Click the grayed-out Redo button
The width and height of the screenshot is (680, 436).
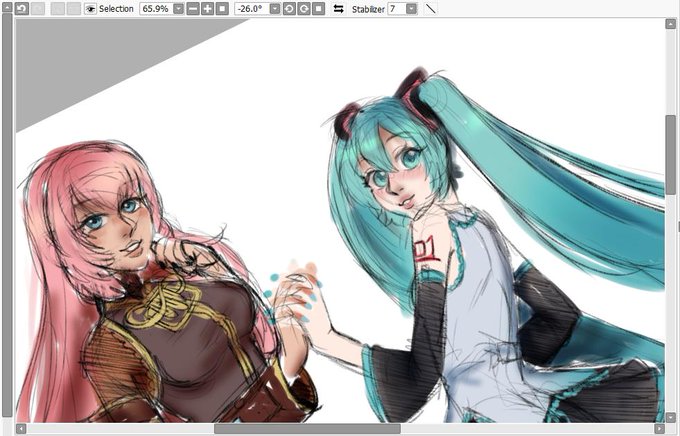pyautogui.click(x=38, y=9)
